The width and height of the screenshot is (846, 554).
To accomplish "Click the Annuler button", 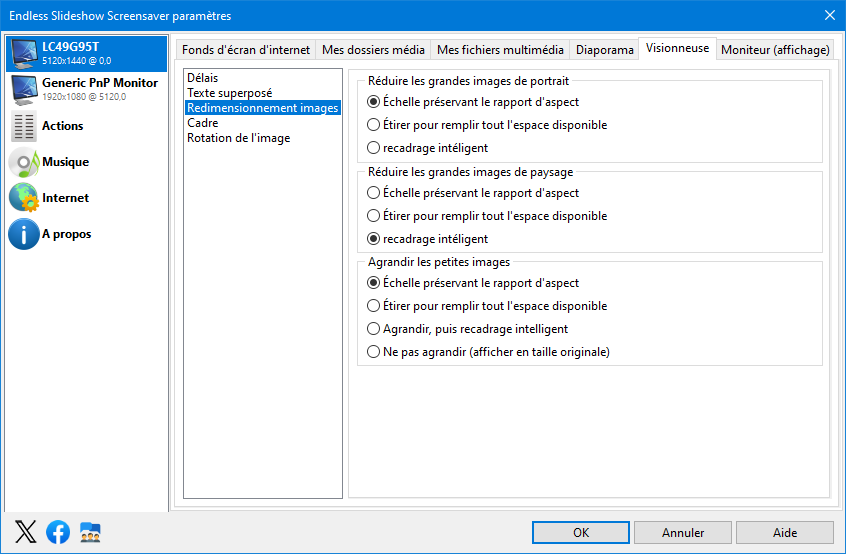I will pyautogui.click(x=683, y=532).
